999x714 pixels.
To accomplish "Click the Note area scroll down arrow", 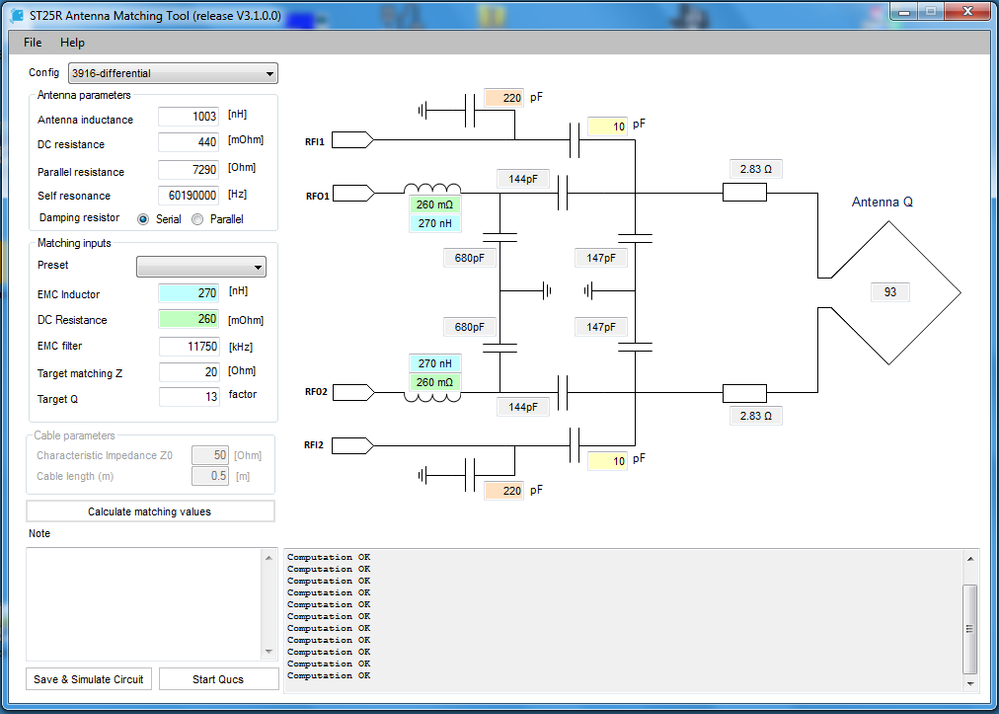I will pos(269,651).
